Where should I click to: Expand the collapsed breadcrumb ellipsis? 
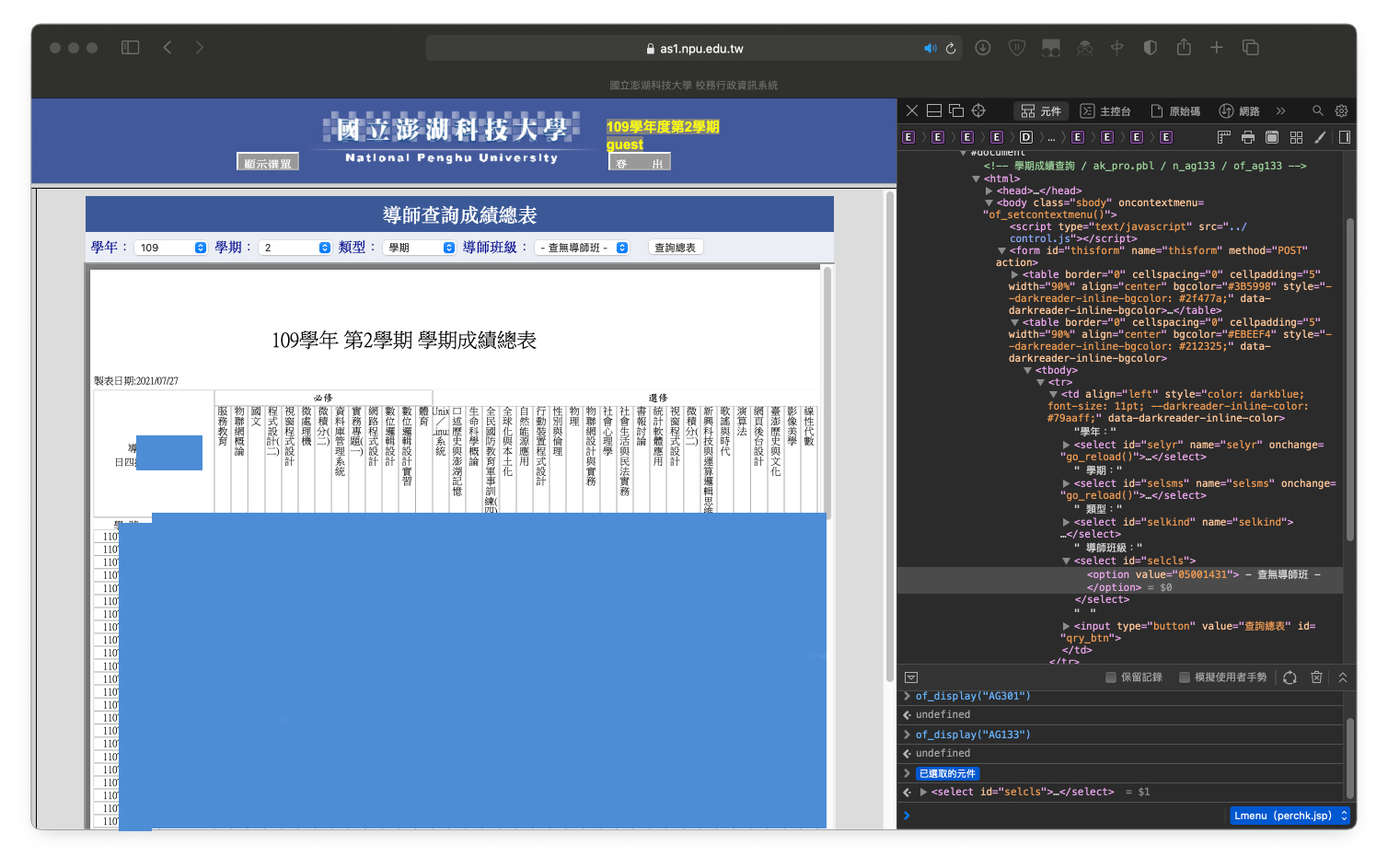[1051, 137]
